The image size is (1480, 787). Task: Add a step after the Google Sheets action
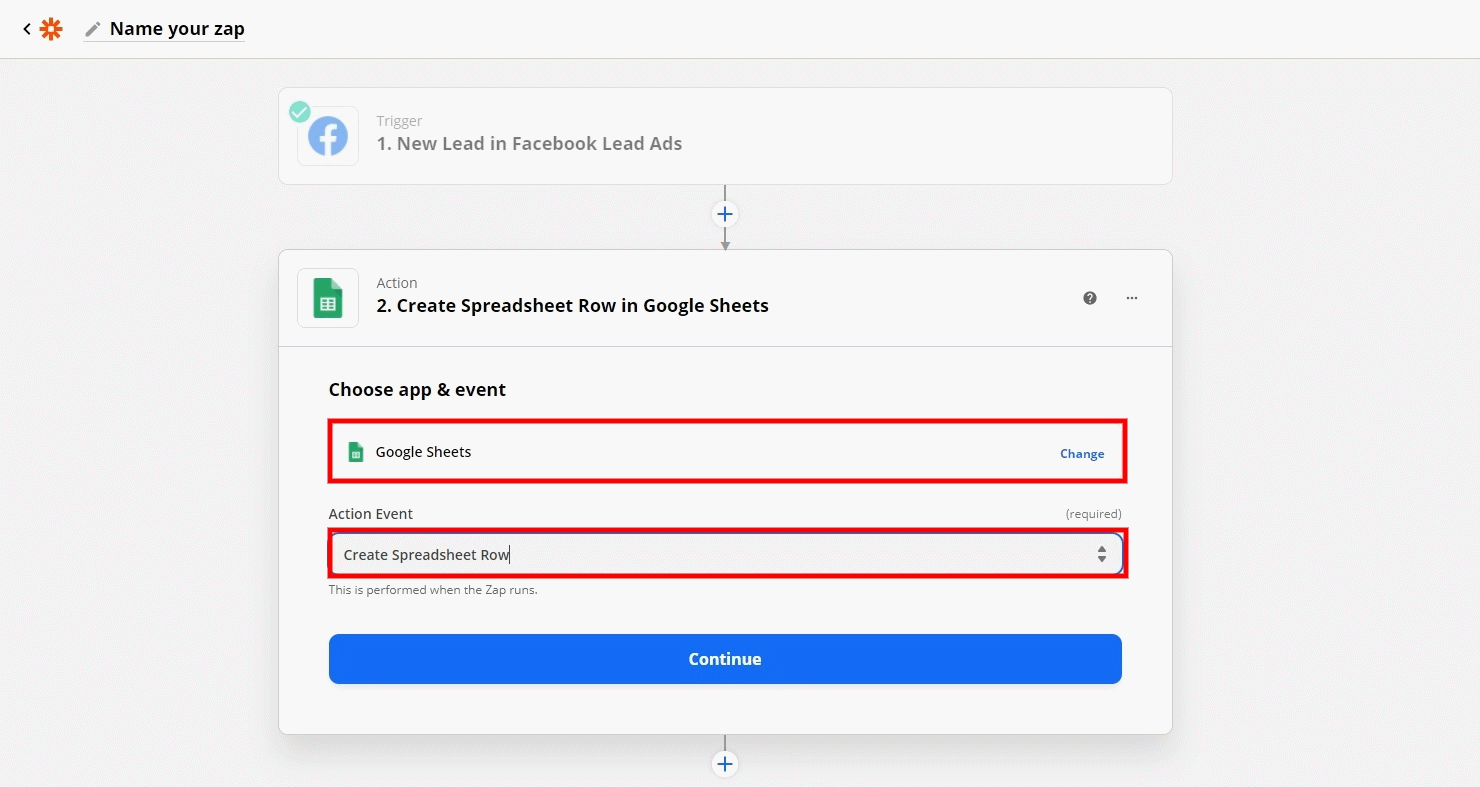pos(725,764)
